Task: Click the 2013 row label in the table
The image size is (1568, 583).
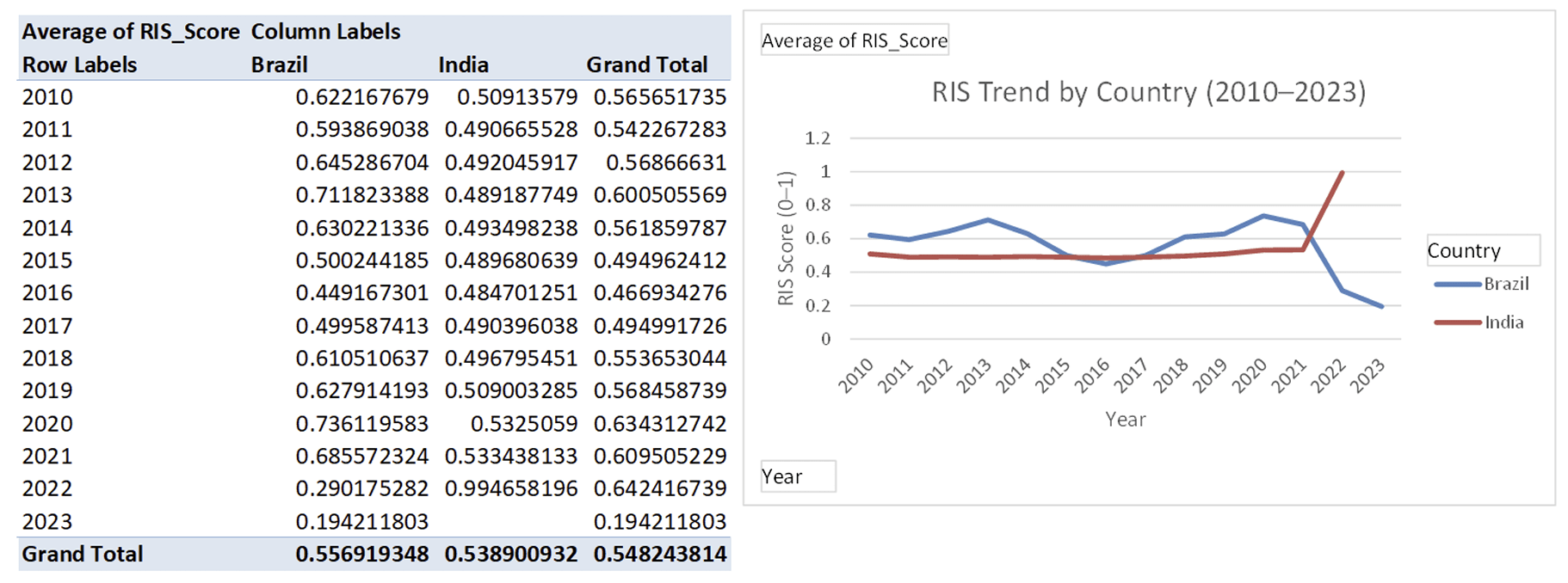Action: 47,195
